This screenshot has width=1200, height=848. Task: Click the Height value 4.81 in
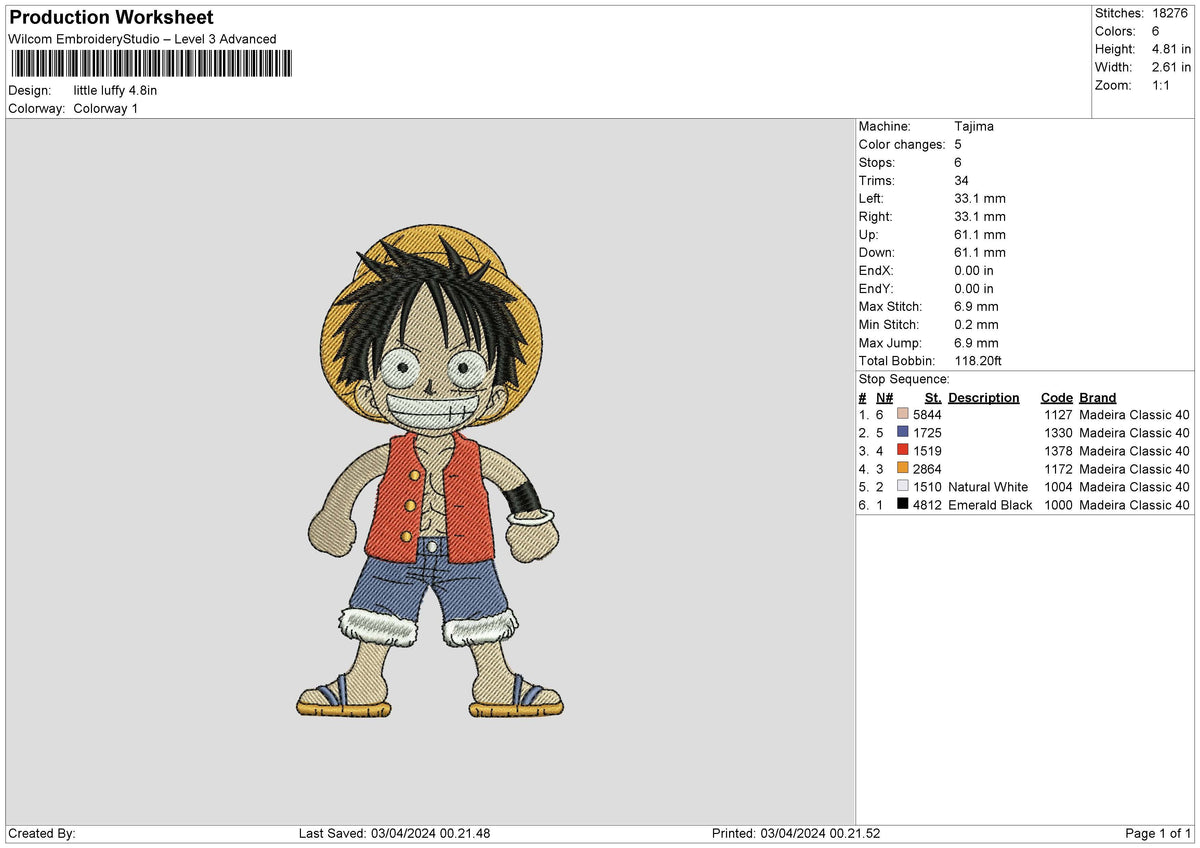[1171, 49]
